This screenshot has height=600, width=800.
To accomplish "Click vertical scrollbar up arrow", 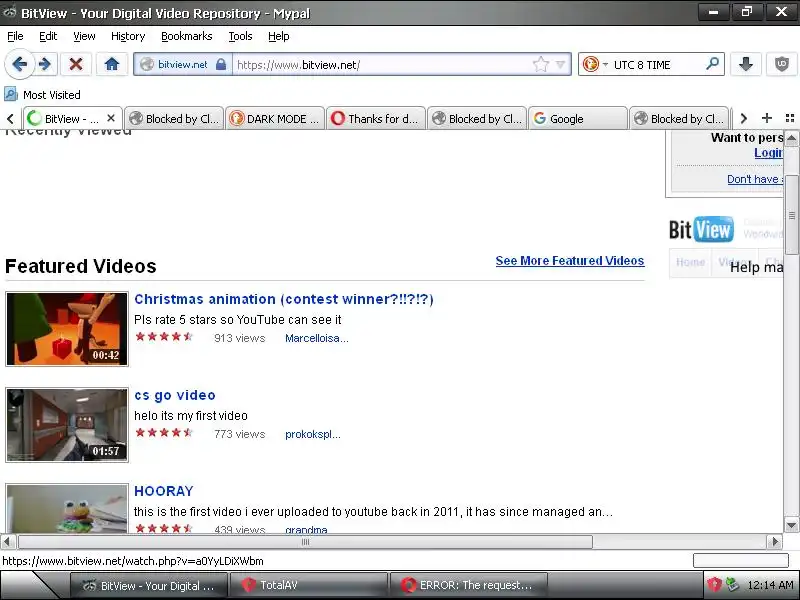I will tap(791, 138).
